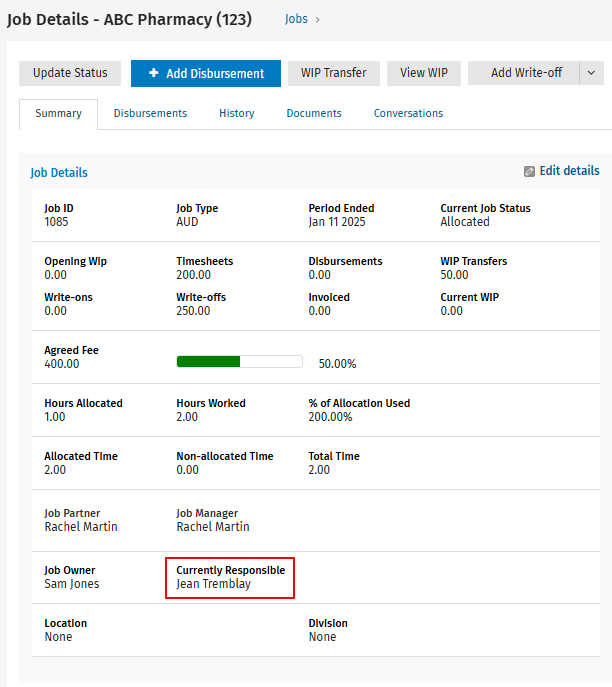This screenshot has width=612, height=687.
Task: Click the Add Disbursement button
Action: [x=206, y=73]
